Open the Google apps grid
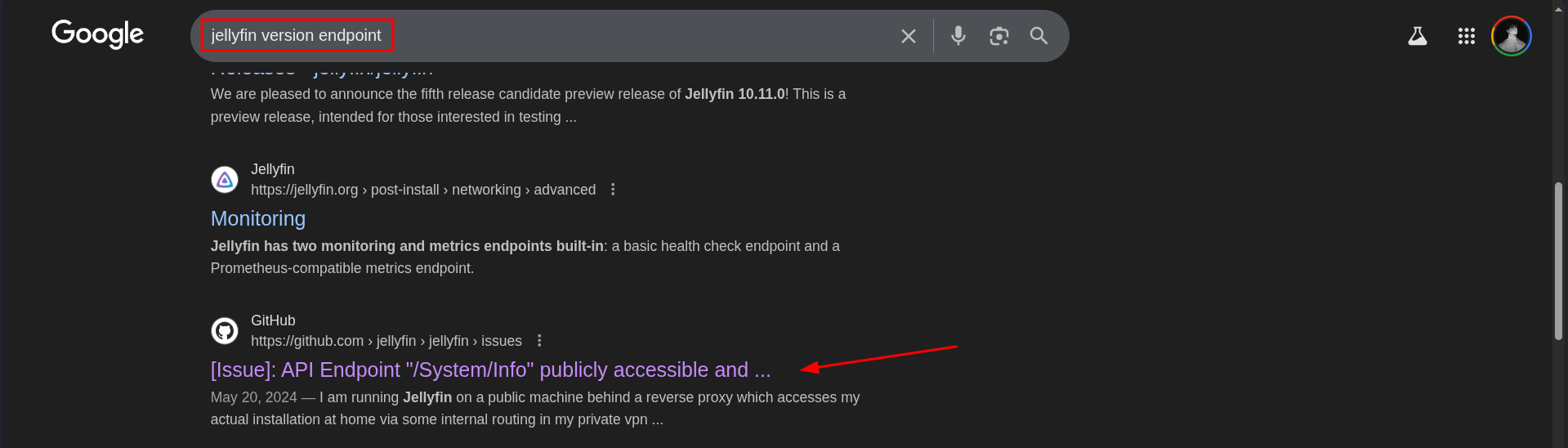This screenshot has width=1568, height=448. point(1466,36)
